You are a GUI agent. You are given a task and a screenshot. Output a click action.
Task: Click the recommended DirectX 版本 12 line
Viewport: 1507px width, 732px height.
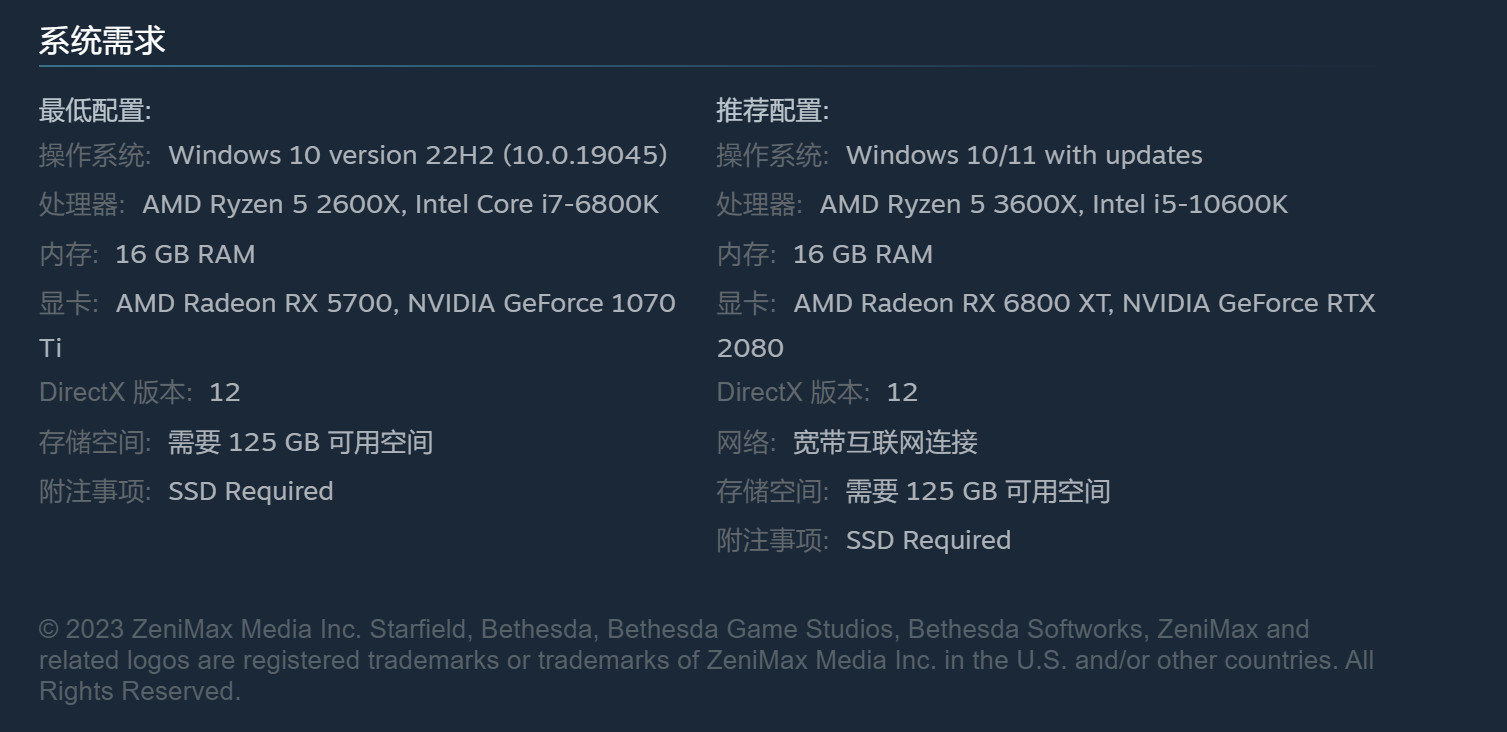(817, 392)
